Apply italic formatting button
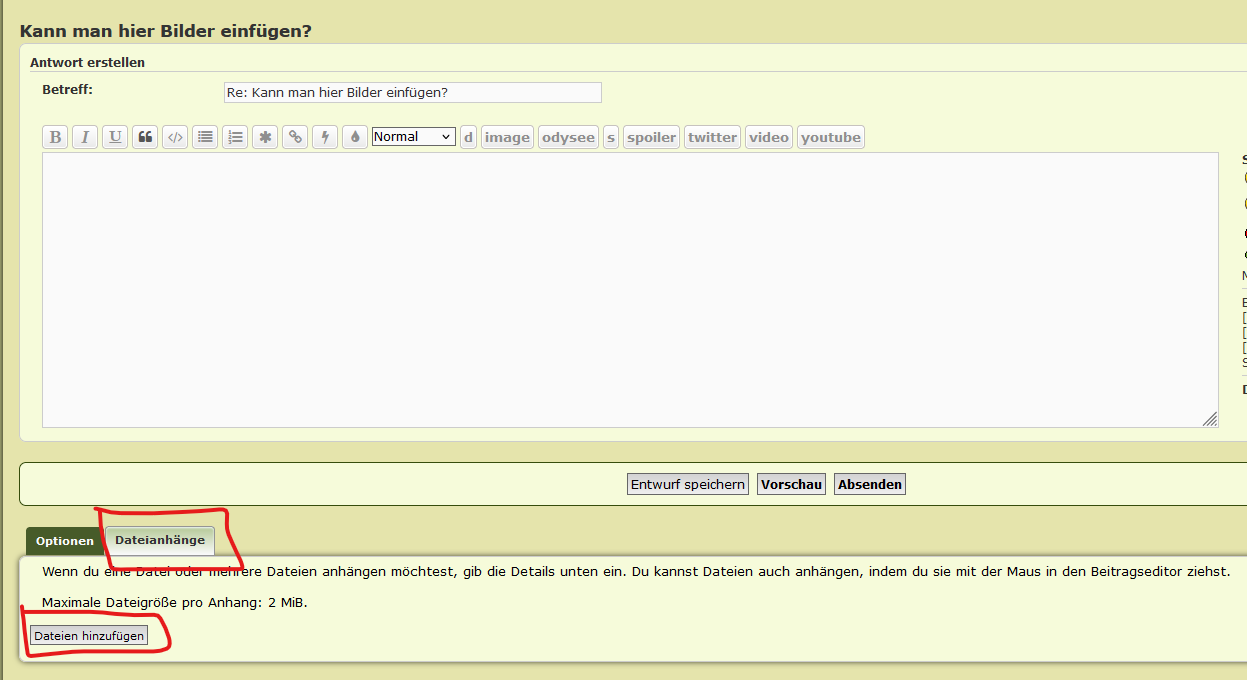The width and height of the screenshot is (1247, 680). (x=85, y=137)
